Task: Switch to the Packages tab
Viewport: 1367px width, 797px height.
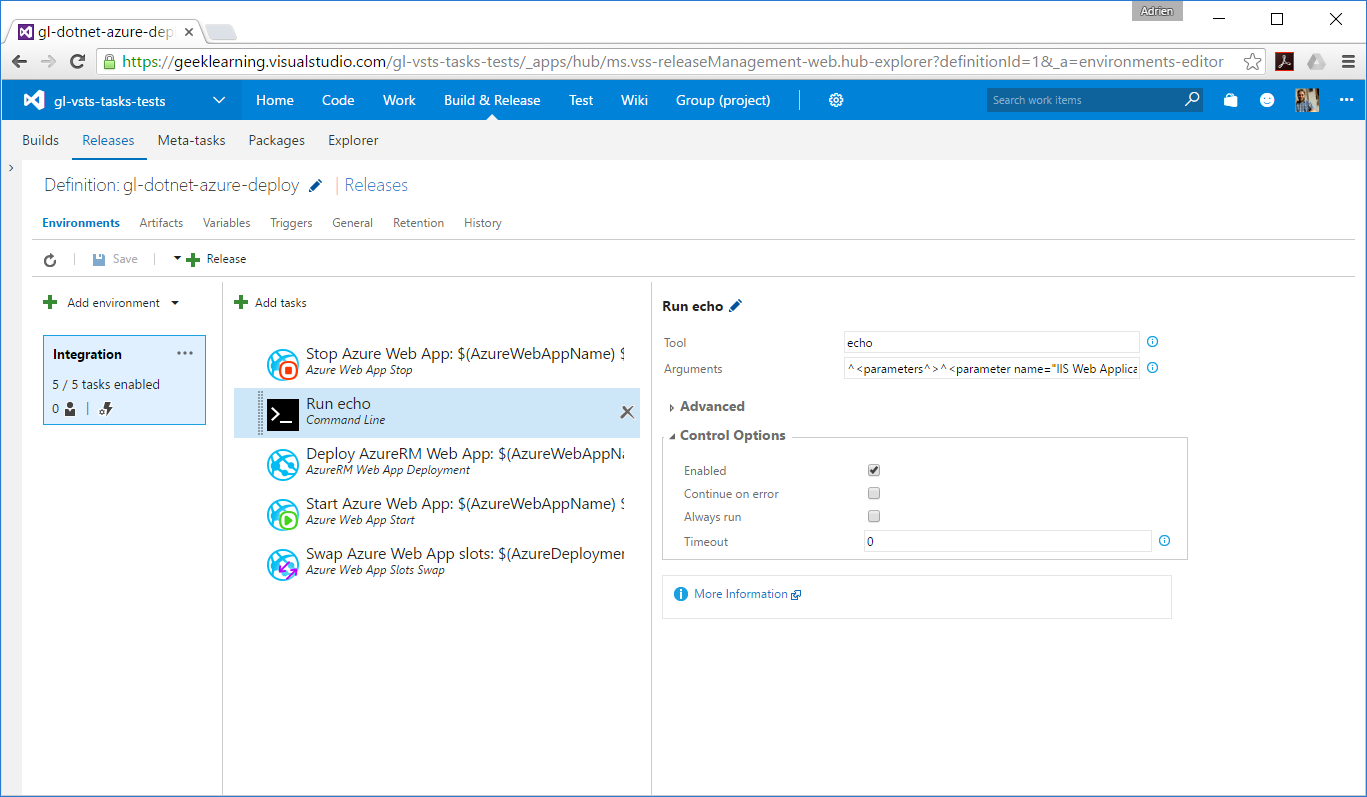Action: click(277, 140)
